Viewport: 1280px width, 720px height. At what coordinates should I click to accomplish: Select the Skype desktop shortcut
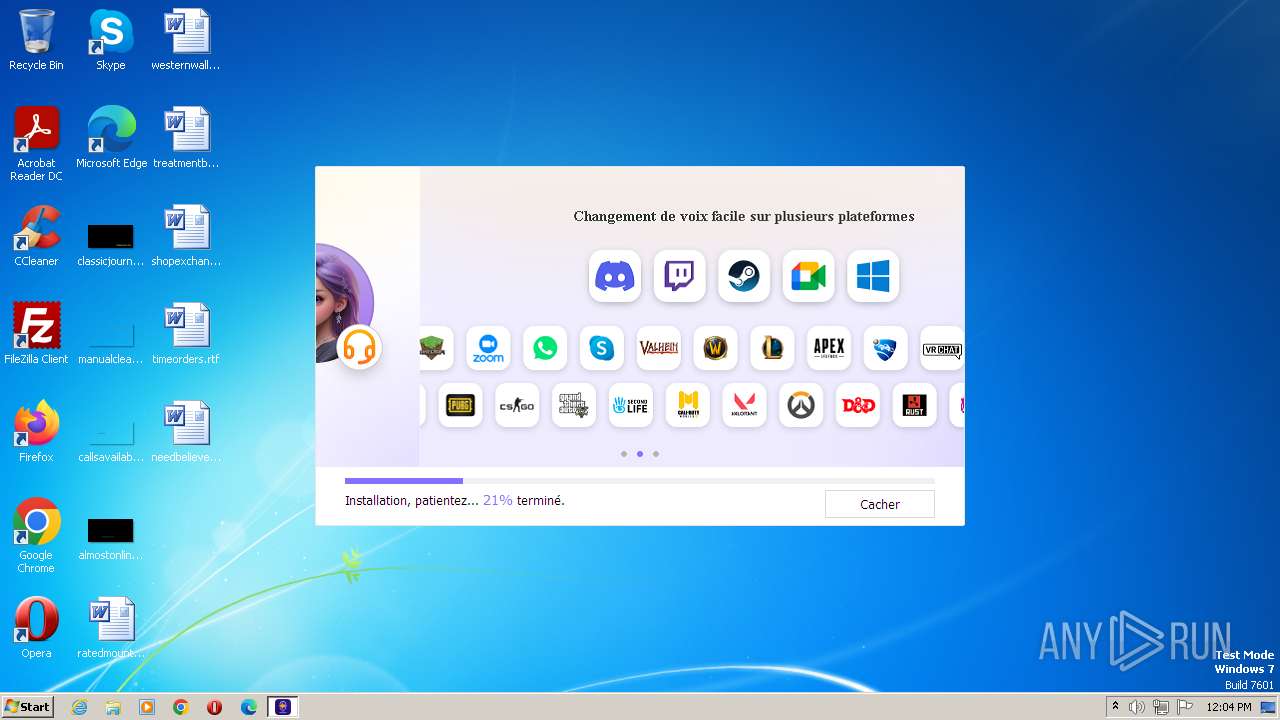[110, 41]
